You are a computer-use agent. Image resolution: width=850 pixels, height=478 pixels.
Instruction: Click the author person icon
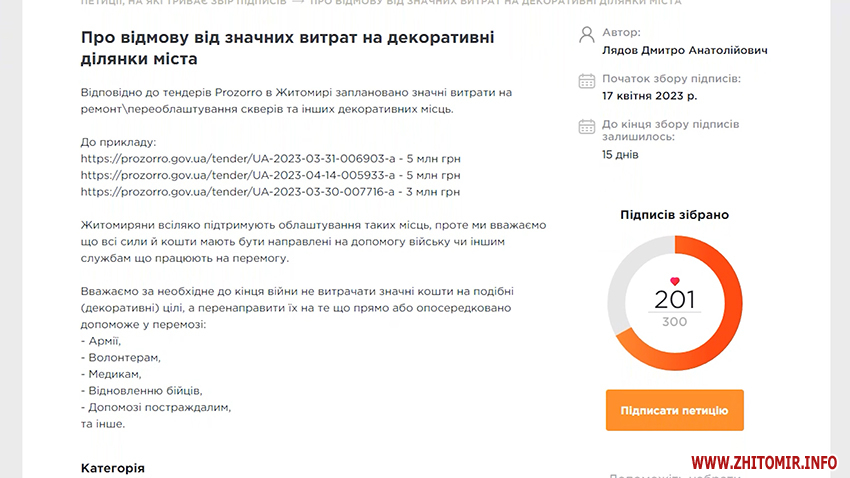pyautogui.click(x=586, y=35)
